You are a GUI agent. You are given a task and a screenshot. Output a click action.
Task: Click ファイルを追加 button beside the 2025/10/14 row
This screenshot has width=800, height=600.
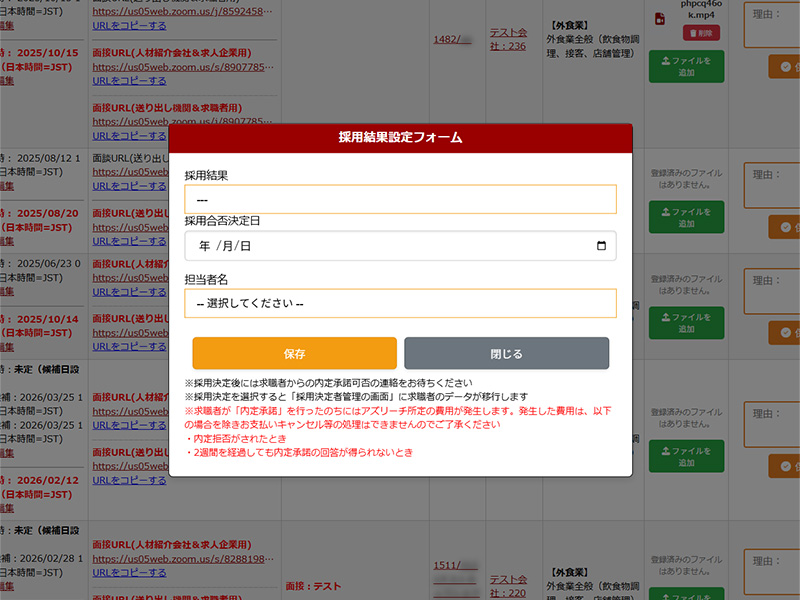pos(686,323)
